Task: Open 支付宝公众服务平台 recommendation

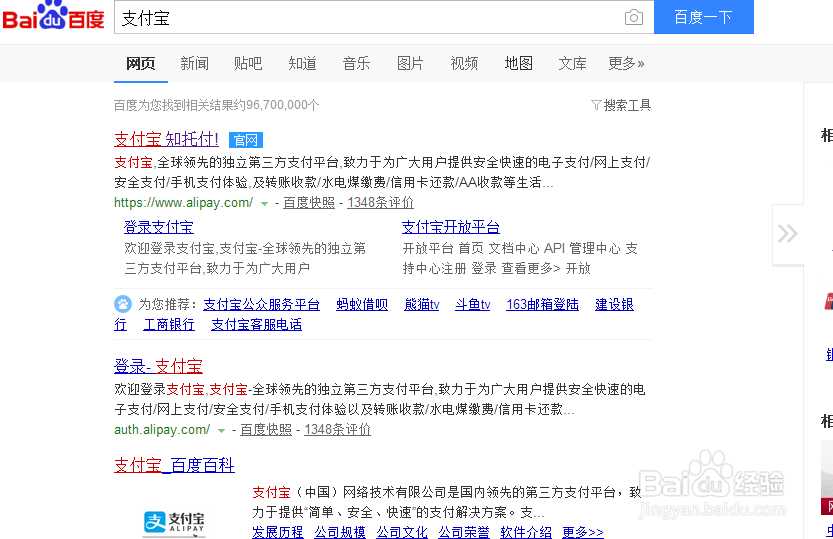Action: (261, 304)
